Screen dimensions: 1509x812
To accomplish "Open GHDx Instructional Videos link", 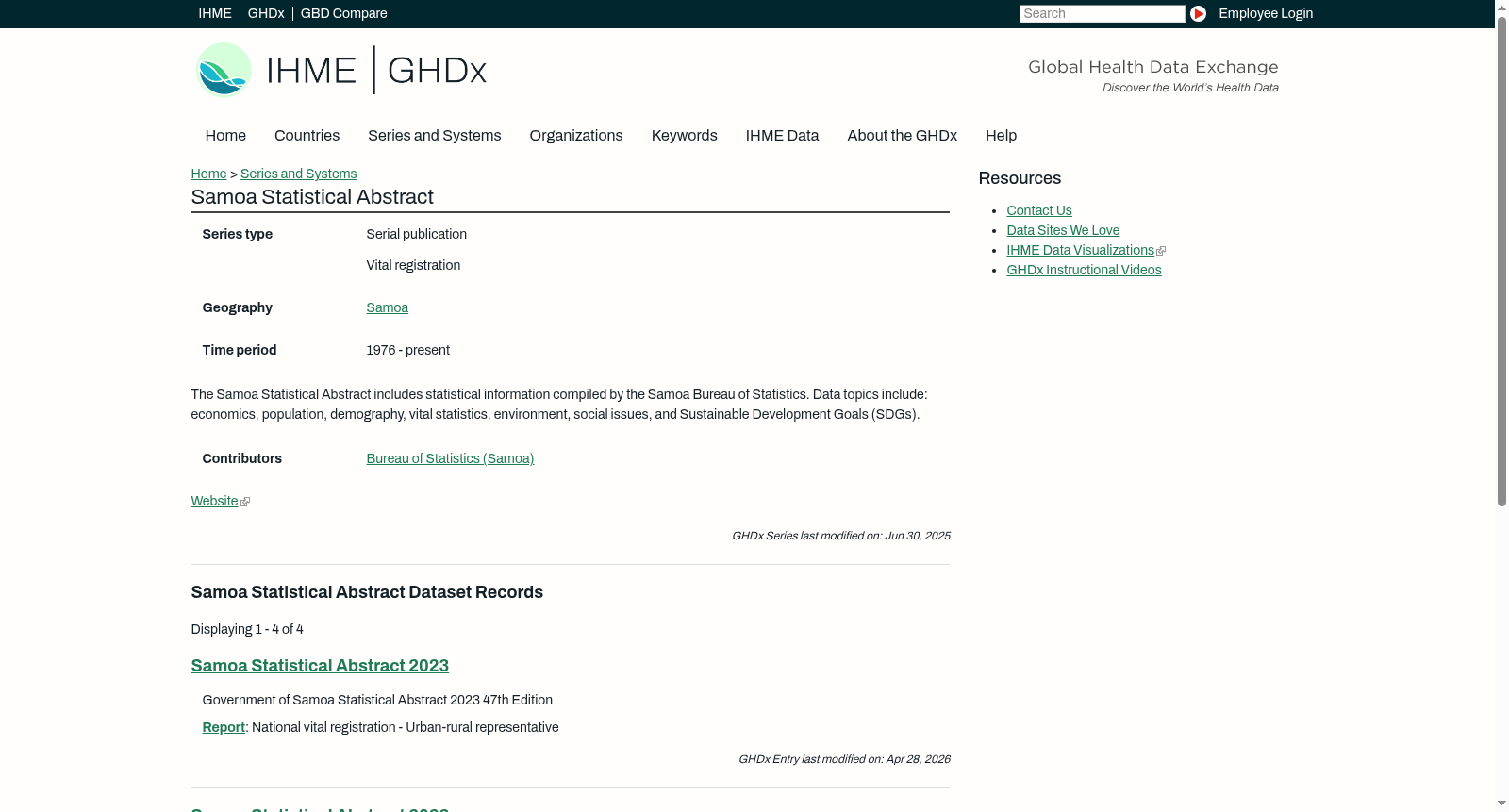I will point(1084,270).
